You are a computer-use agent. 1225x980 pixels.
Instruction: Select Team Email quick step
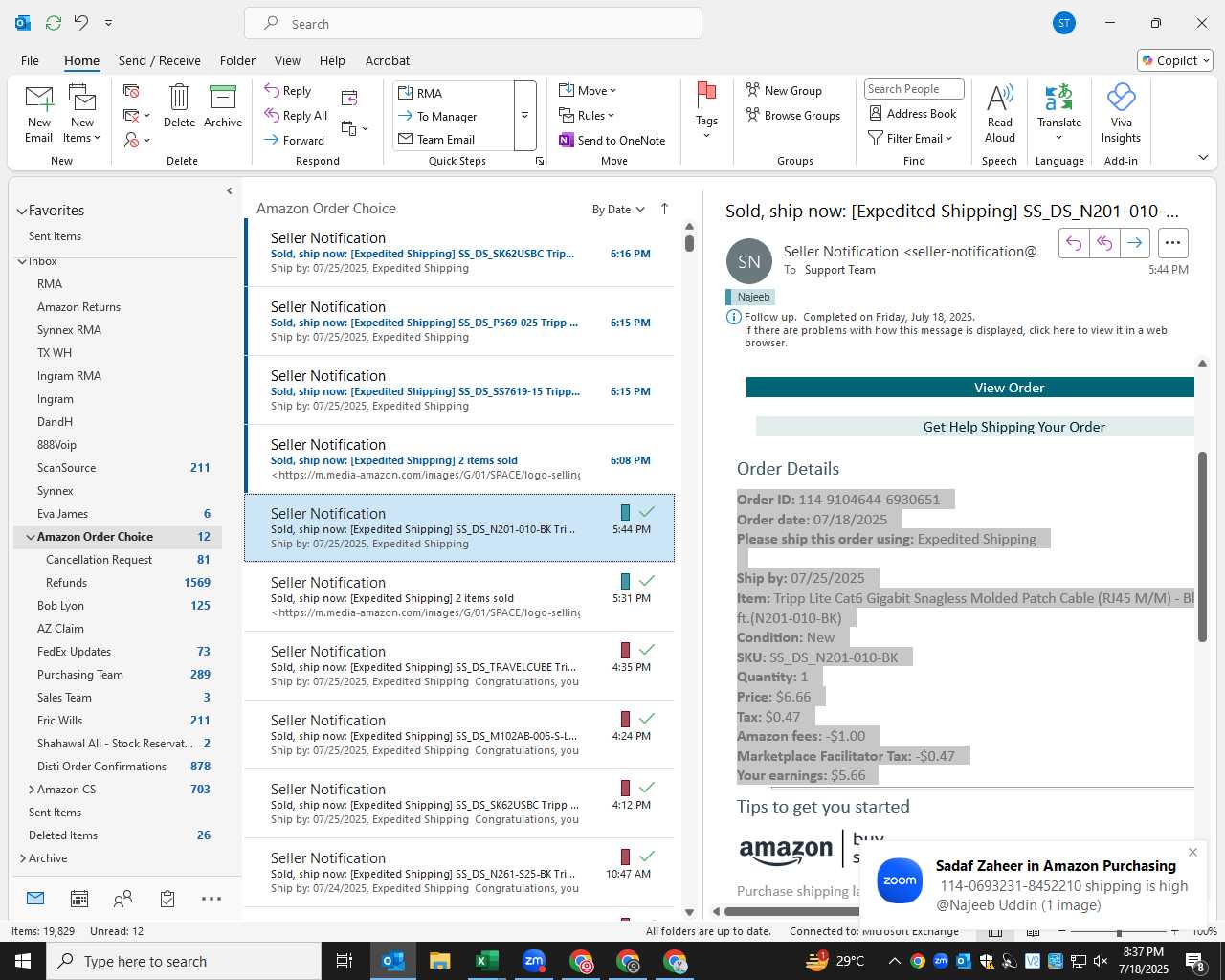tap(454, 139)
